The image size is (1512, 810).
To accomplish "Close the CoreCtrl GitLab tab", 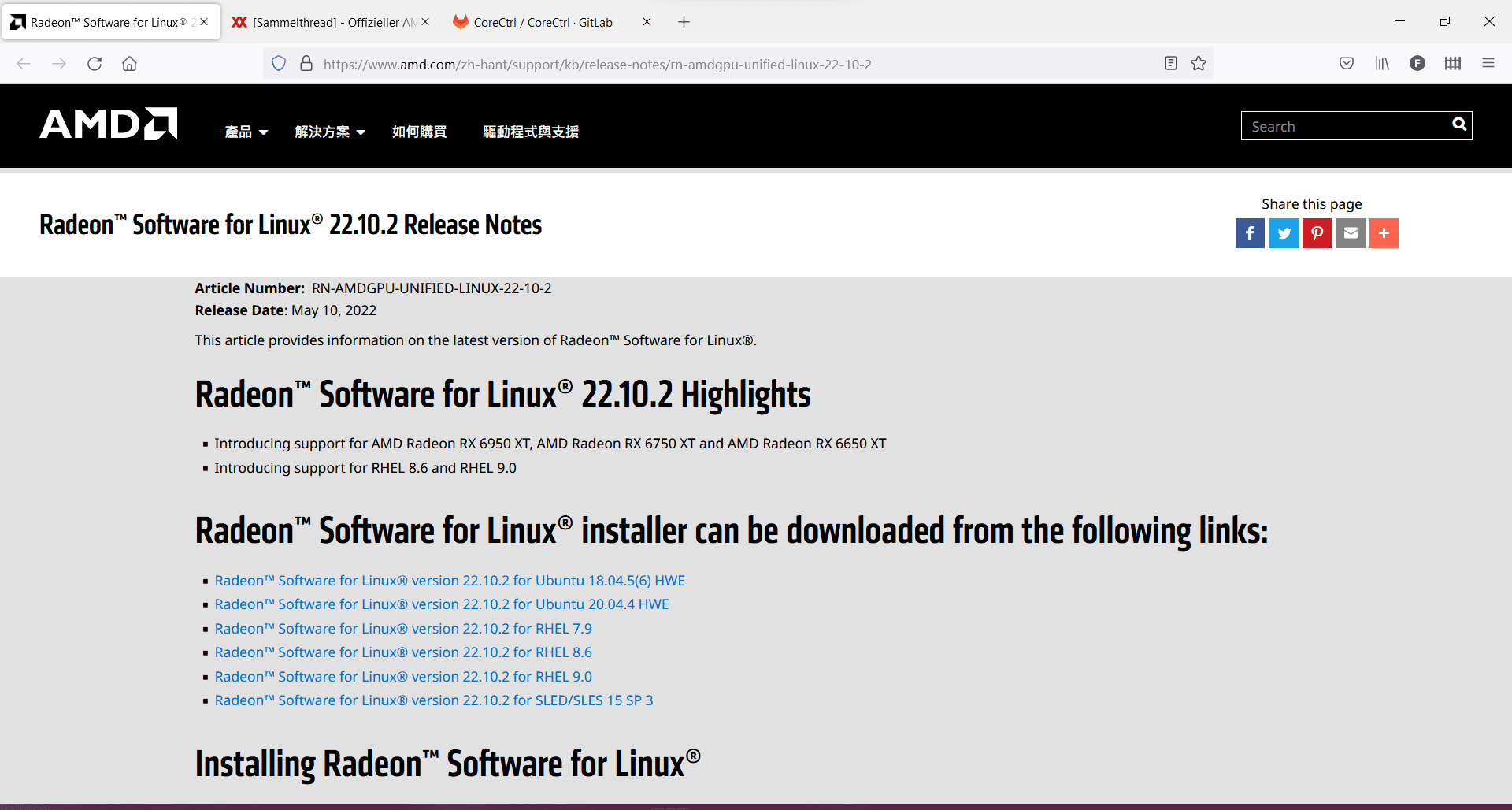I will coord(647,22).
